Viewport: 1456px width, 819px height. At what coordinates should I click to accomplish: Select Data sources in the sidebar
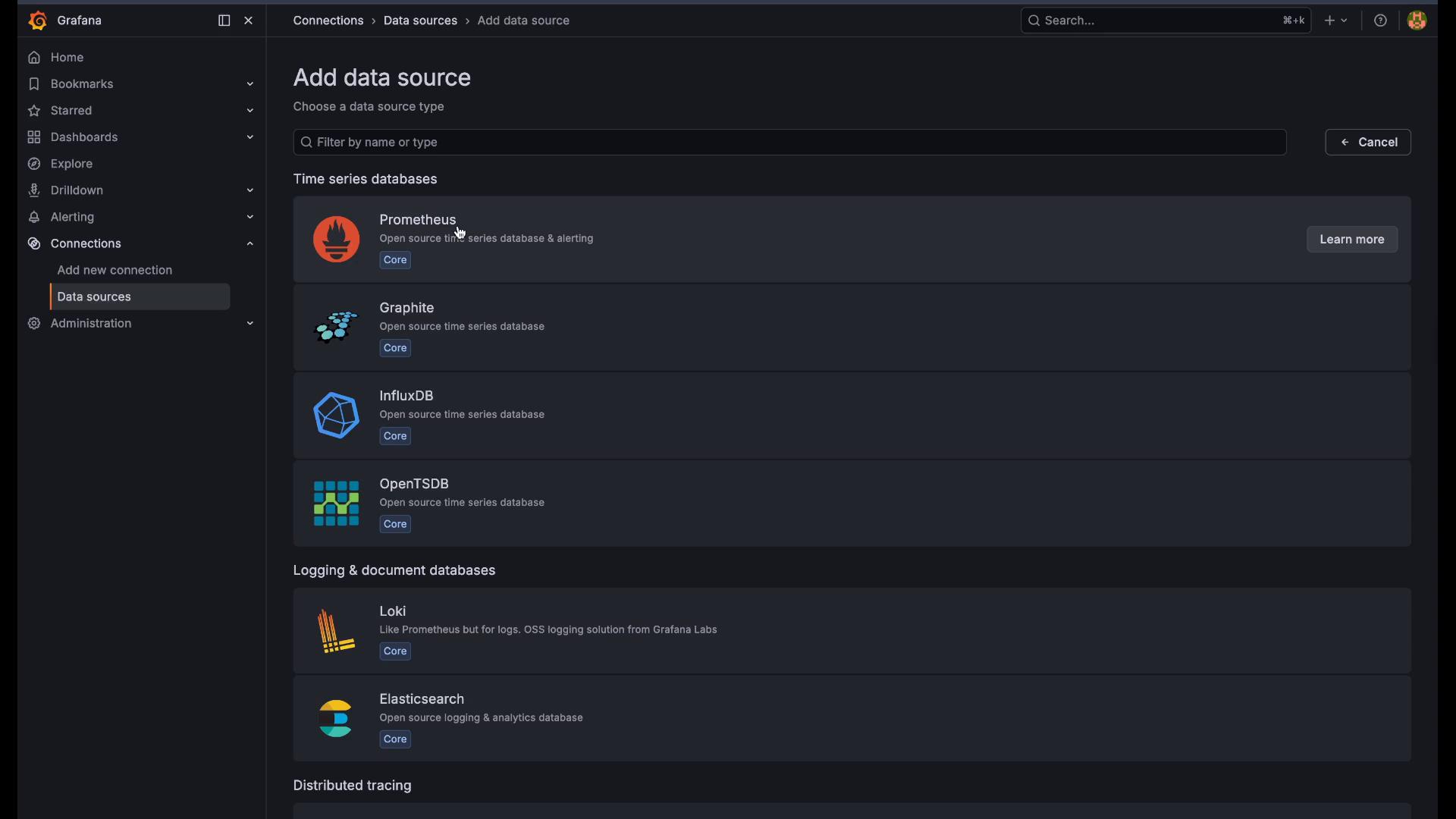140,297
